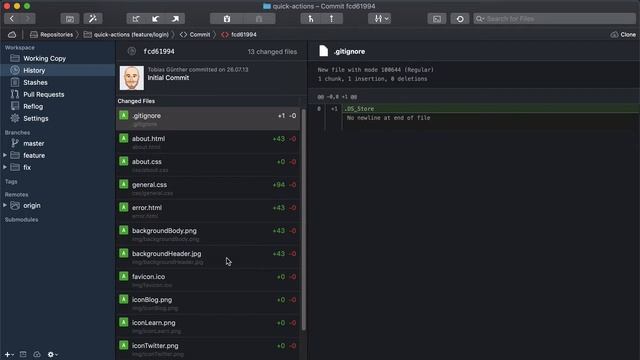
Task: Select favicon.ico in changed files
Action: click(209, 280)
